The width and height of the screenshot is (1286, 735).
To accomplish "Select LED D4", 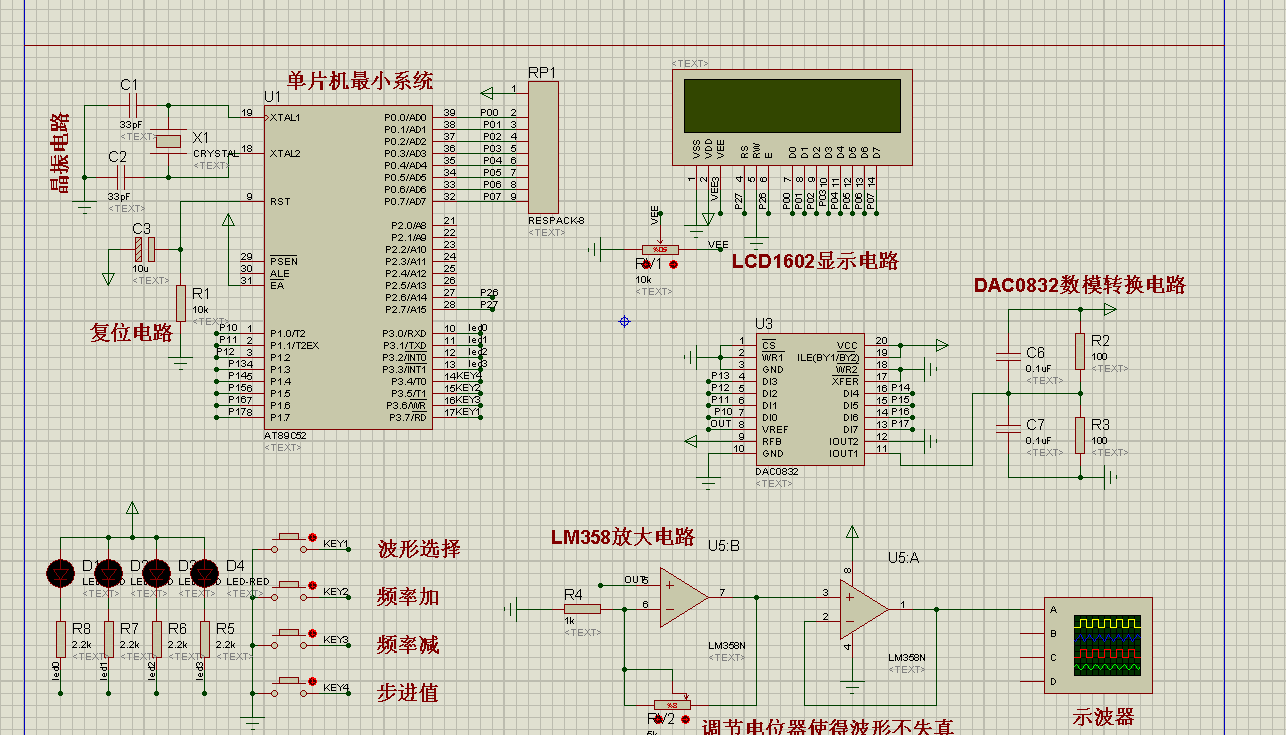I will click(x=204, y=573).
